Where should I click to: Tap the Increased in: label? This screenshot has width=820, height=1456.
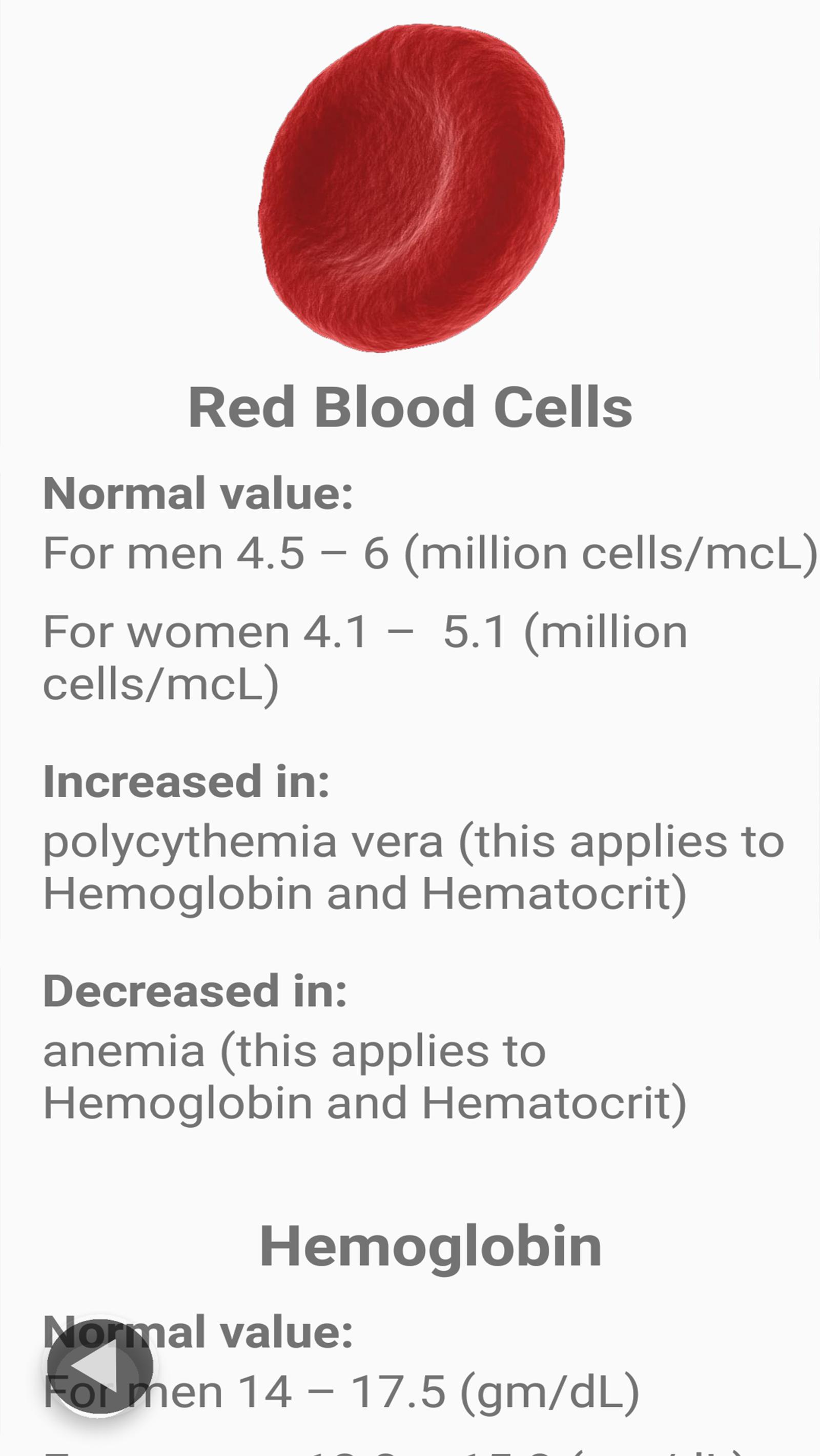[x=186, y=782]
